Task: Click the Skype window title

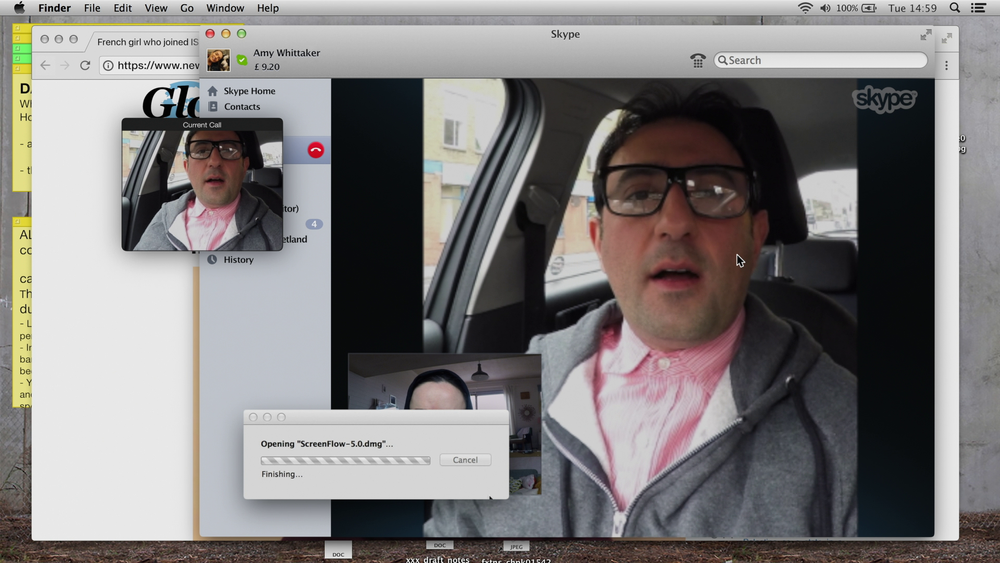Action: point(565,34)
